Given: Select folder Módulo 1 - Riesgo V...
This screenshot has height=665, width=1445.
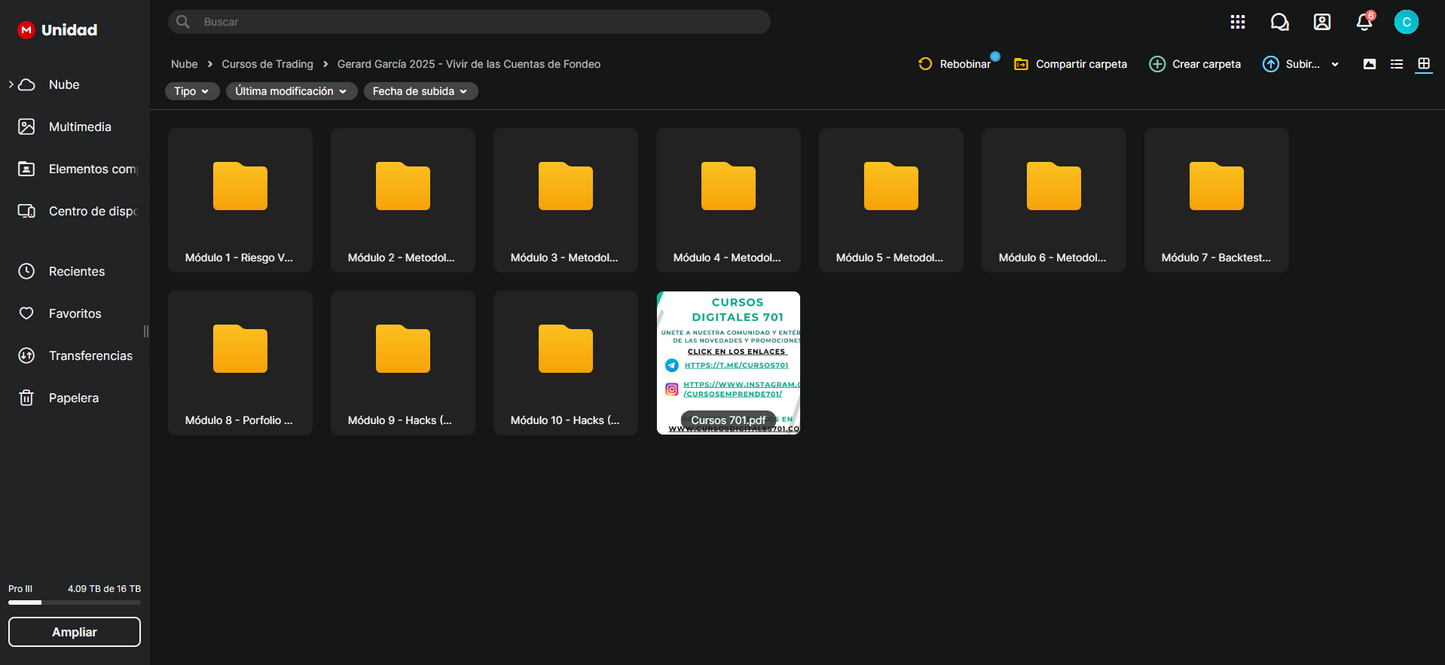Looking at the screenshot, I should pyautogui.click(x=240, y=200).
